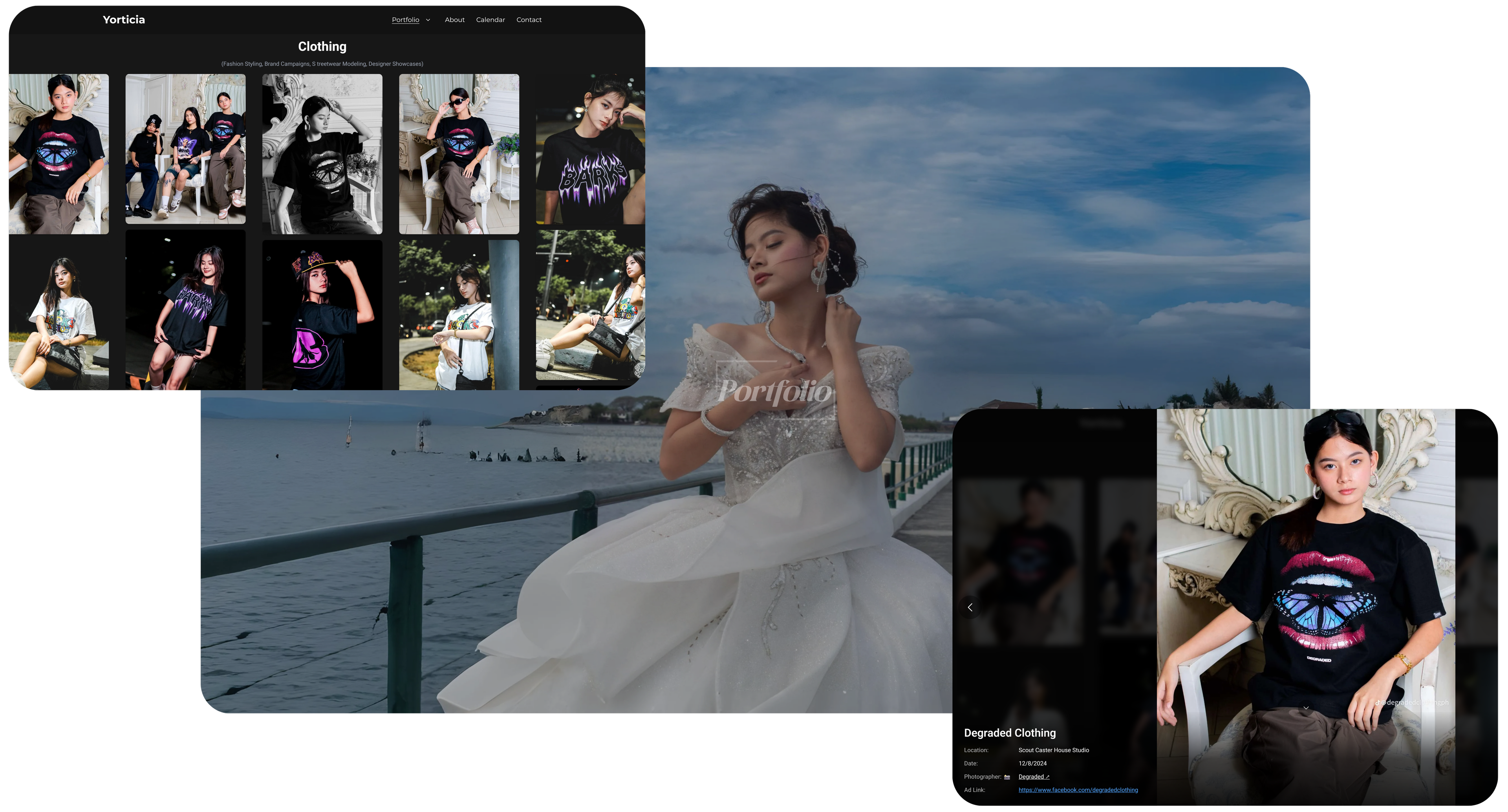Open the facebook.com/degradedclothing ad link
This screenshot has width=1508, height=812.
[x=1078, y=790]
